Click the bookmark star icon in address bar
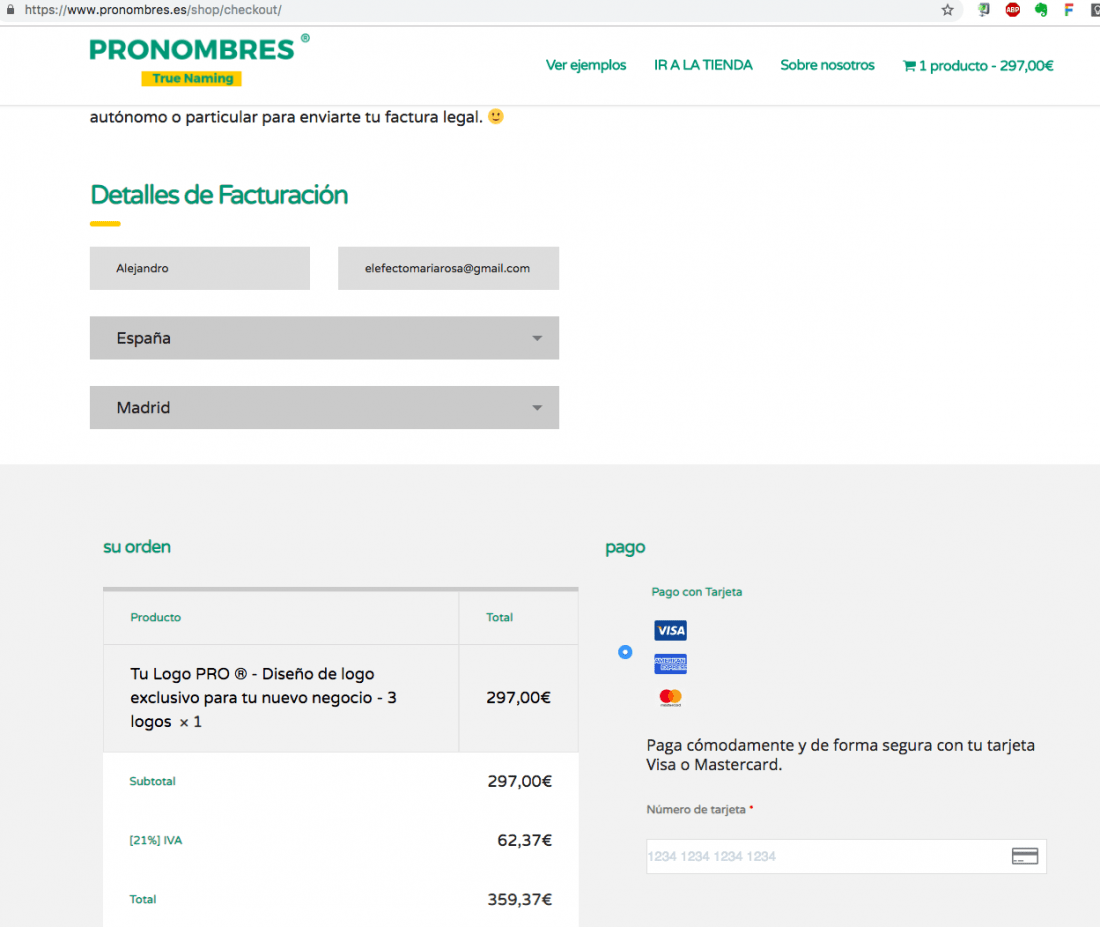The image size is (1100, 927). click(947, 10)
